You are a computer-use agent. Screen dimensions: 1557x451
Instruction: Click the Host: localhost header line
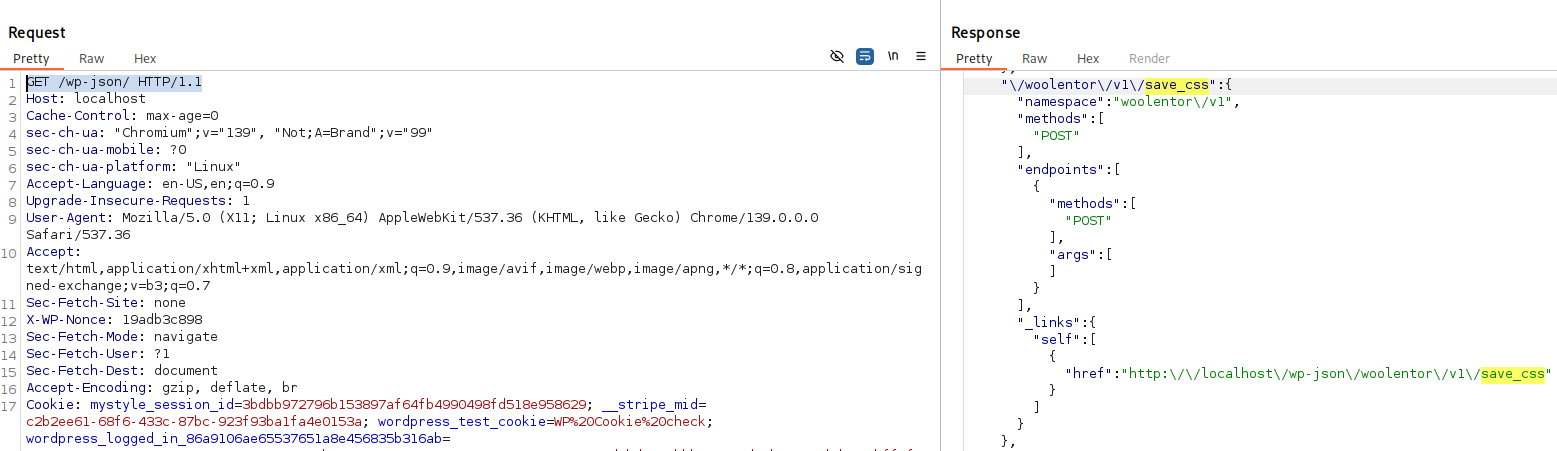click(x=86, y=99)
